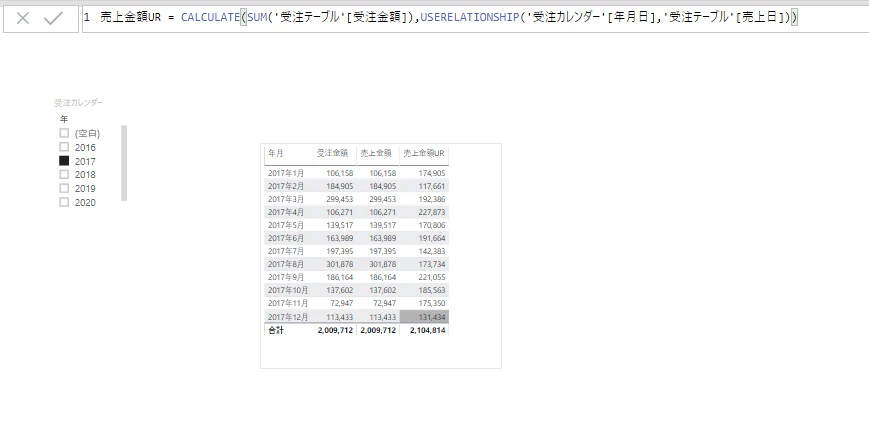Select the 2017年12月 row label
The image size is (869, 441).
pos(288,317)
